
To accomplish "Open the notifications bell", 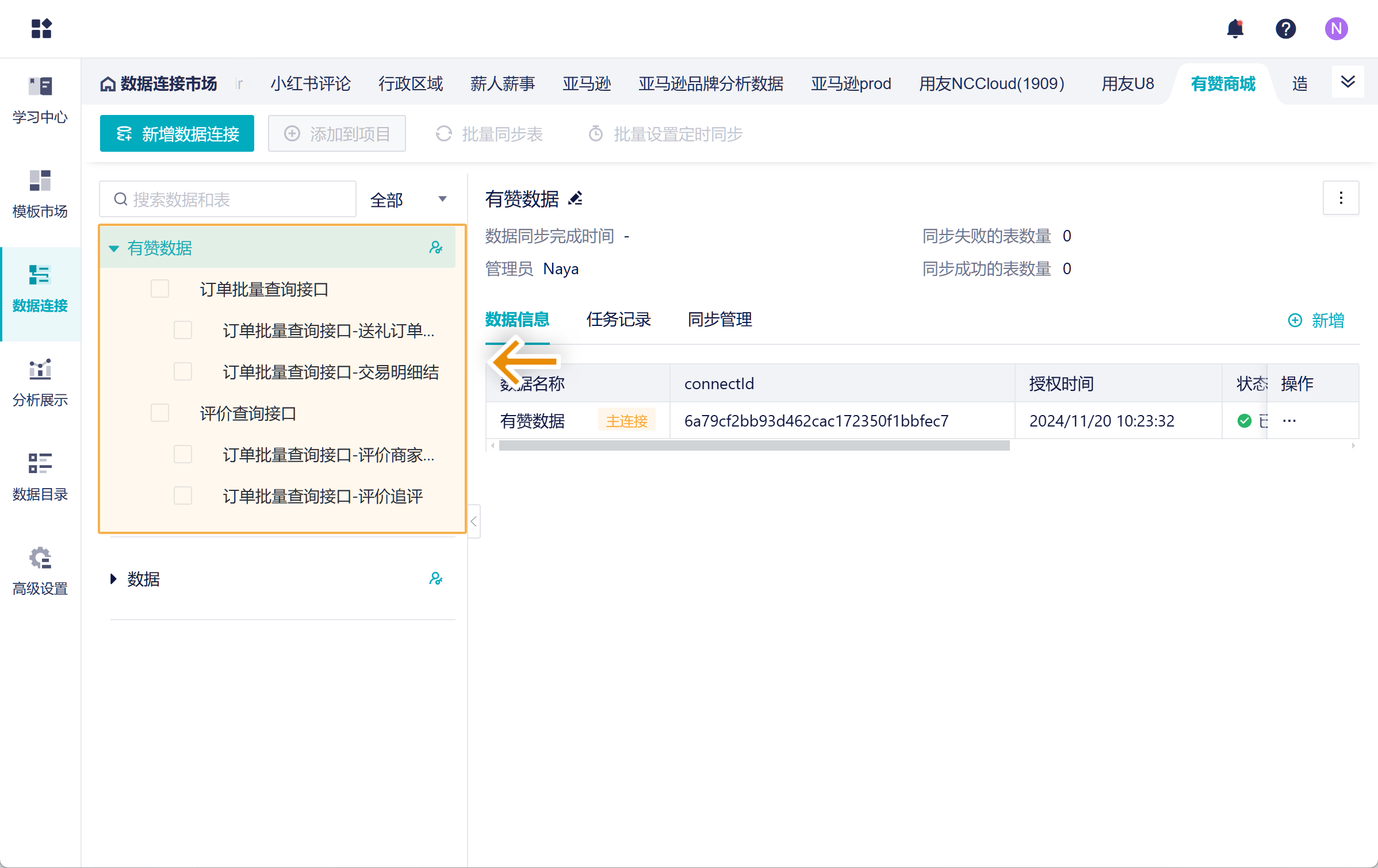I will tap(1235, 29).
